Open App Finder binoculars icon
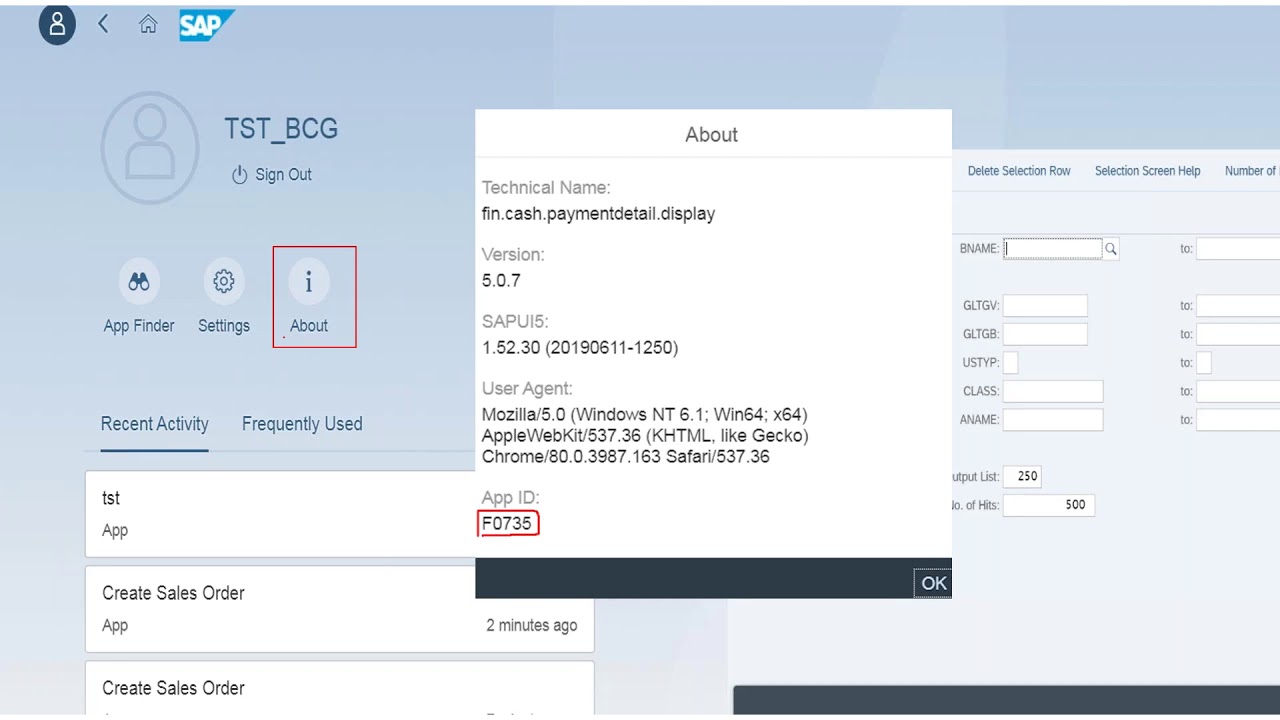 [x=139, y=282]
